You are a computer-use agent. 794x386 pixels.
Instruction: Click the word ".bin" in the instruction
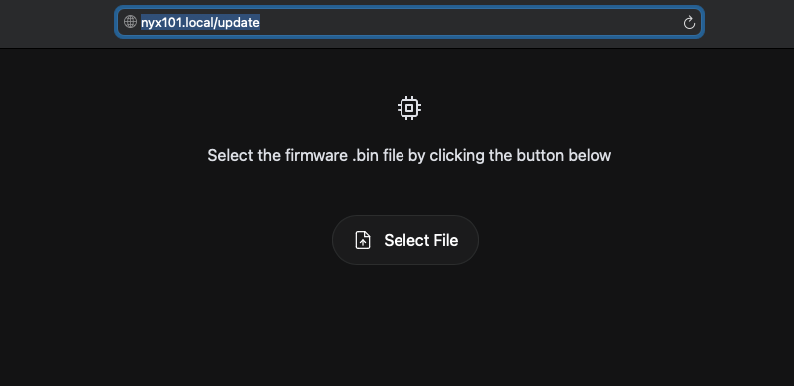(x=366, y=156)
